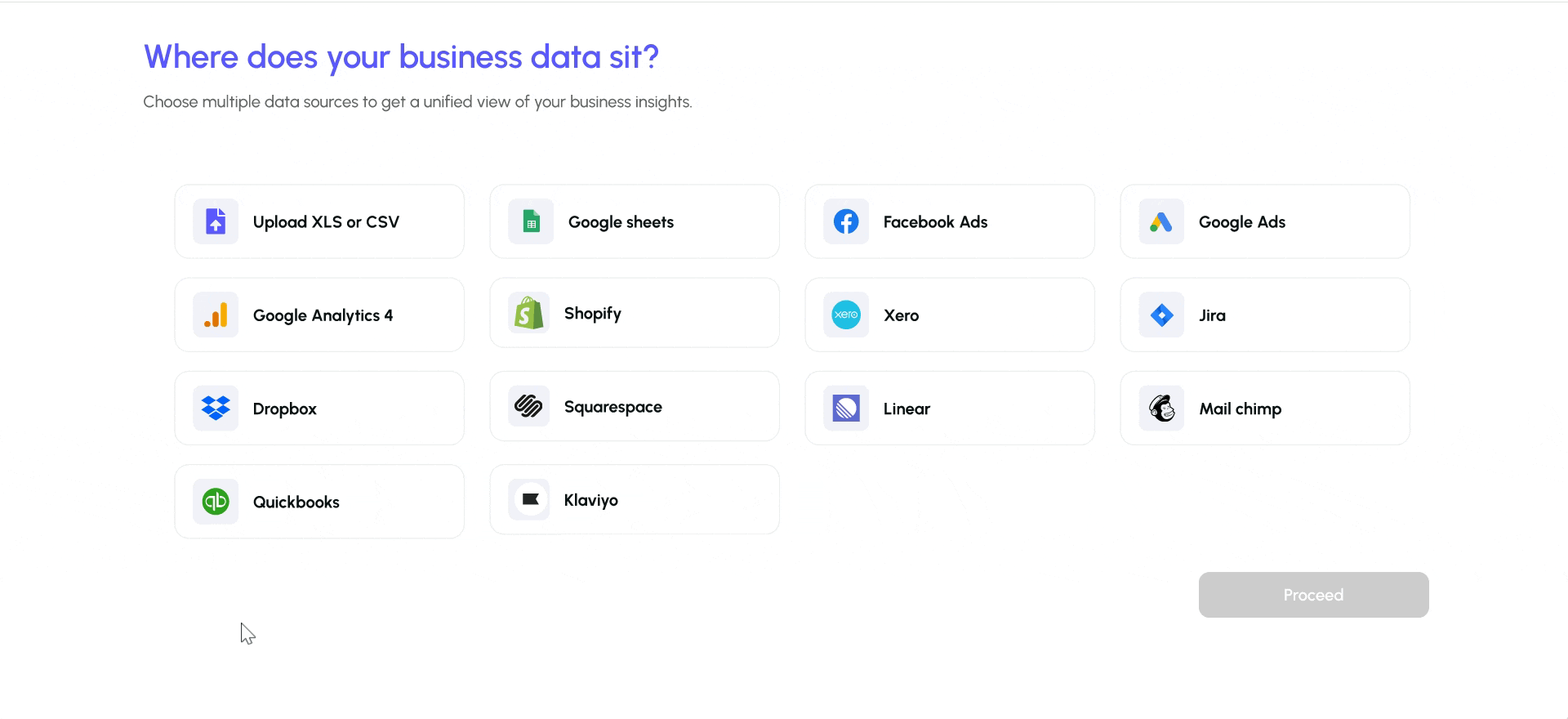Select the Dropbox label text
Screen dimensions: 1568x719
point(284,409)
